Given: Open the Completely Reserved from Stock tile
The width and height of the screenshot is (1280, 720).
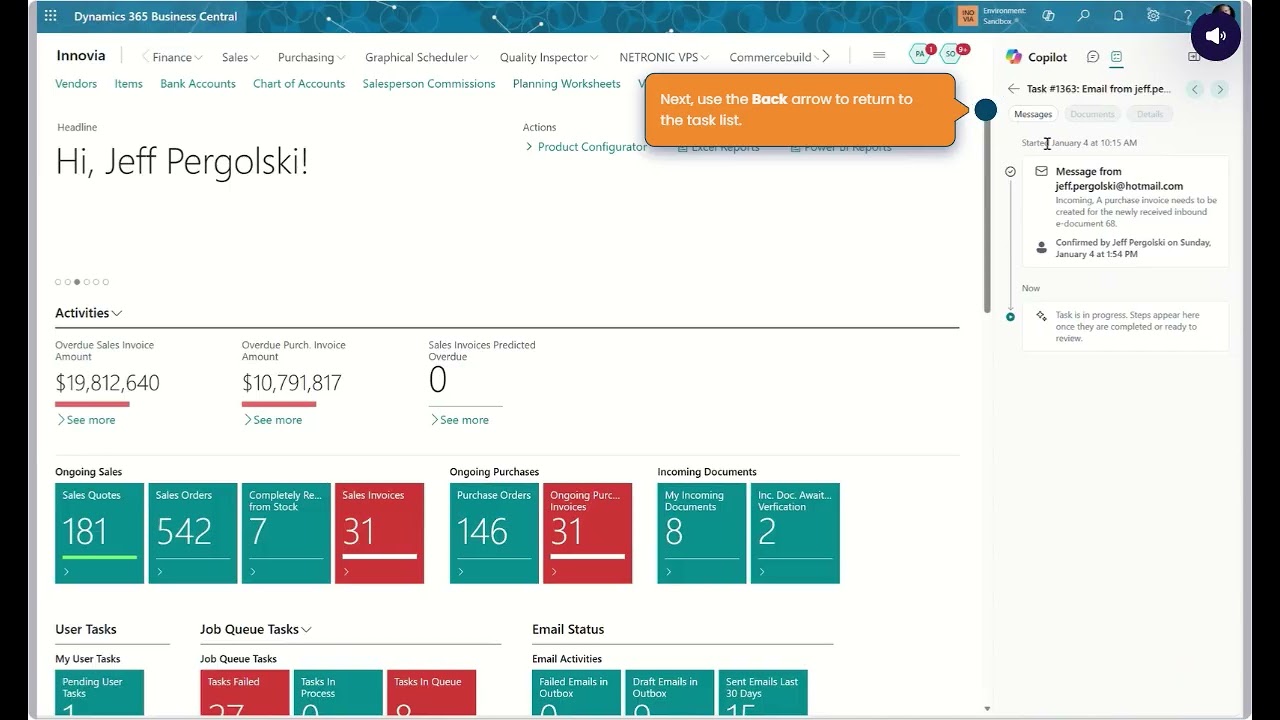Looking at the screenshot, I should click(286, 533).
